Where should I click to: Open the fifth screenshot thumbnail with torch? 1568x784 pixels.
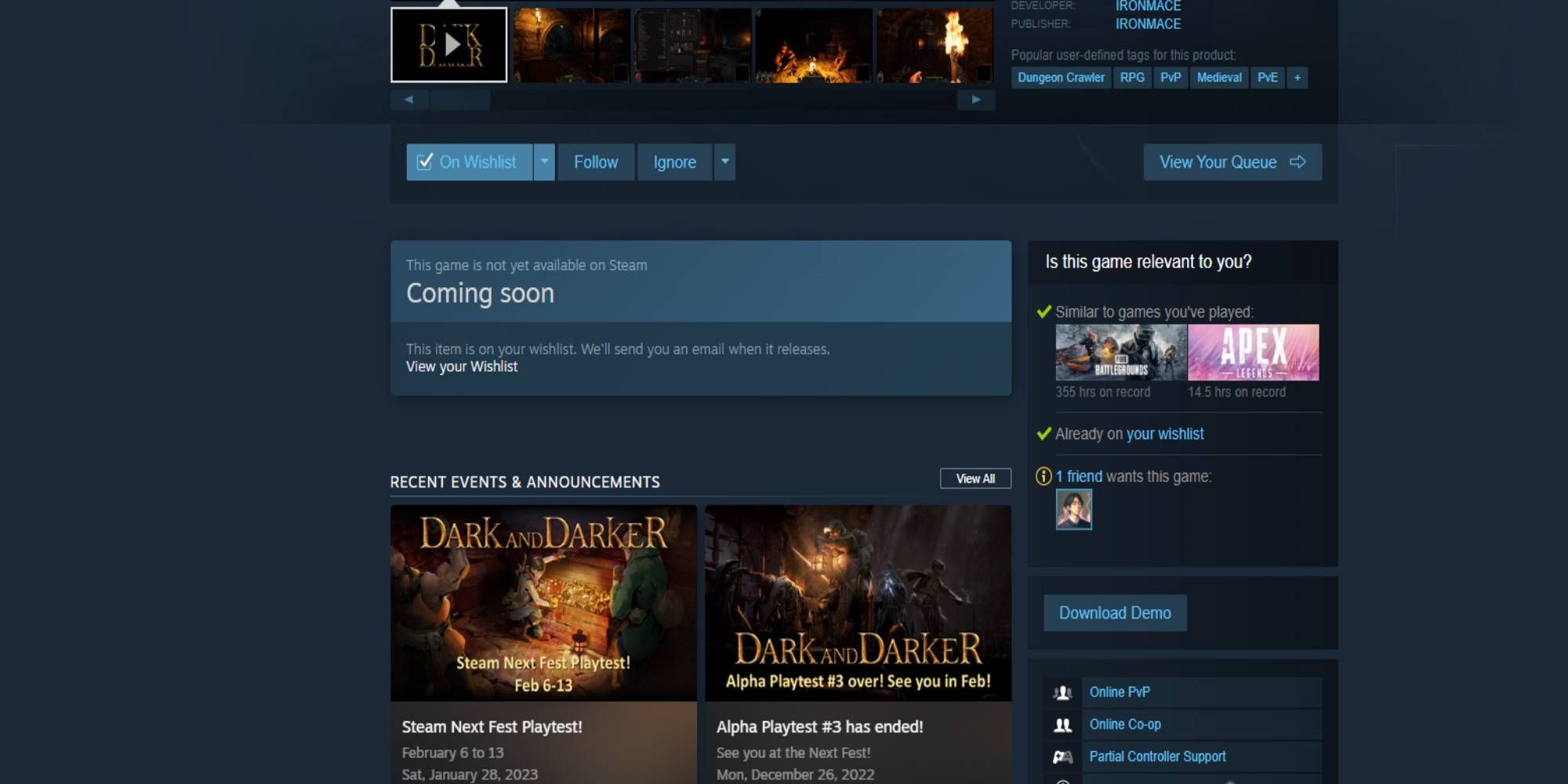(x=935, y=45)
